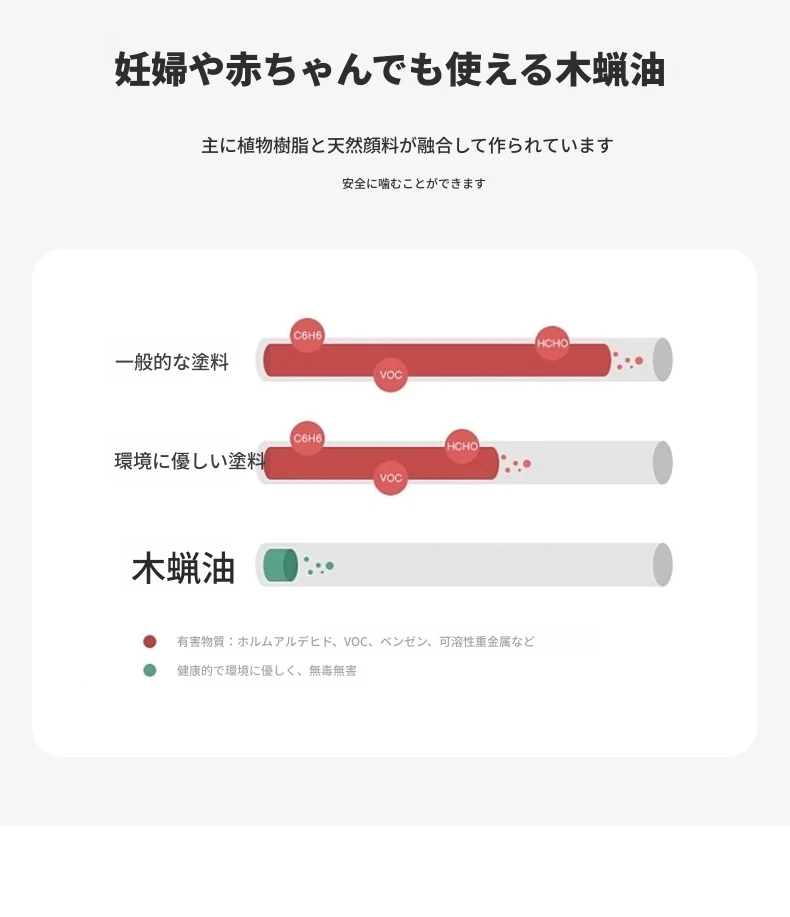The height and width of the screenshot is (917, 790).
Task: Click the 安全に噛むことができます text
Action: click(413, 184)
